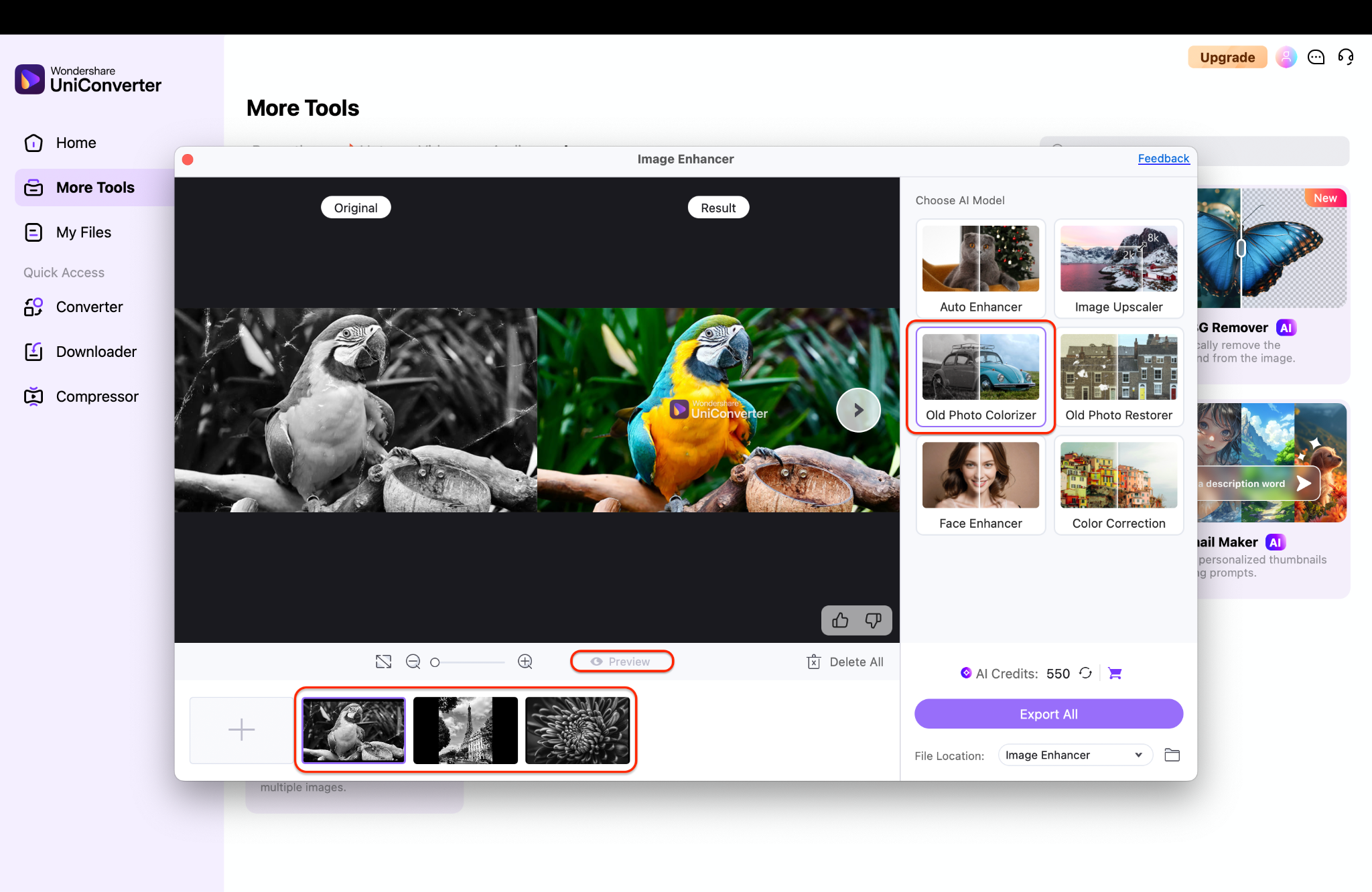
Task: Click the fit-to-screen icon
Action: pos(383,662)
